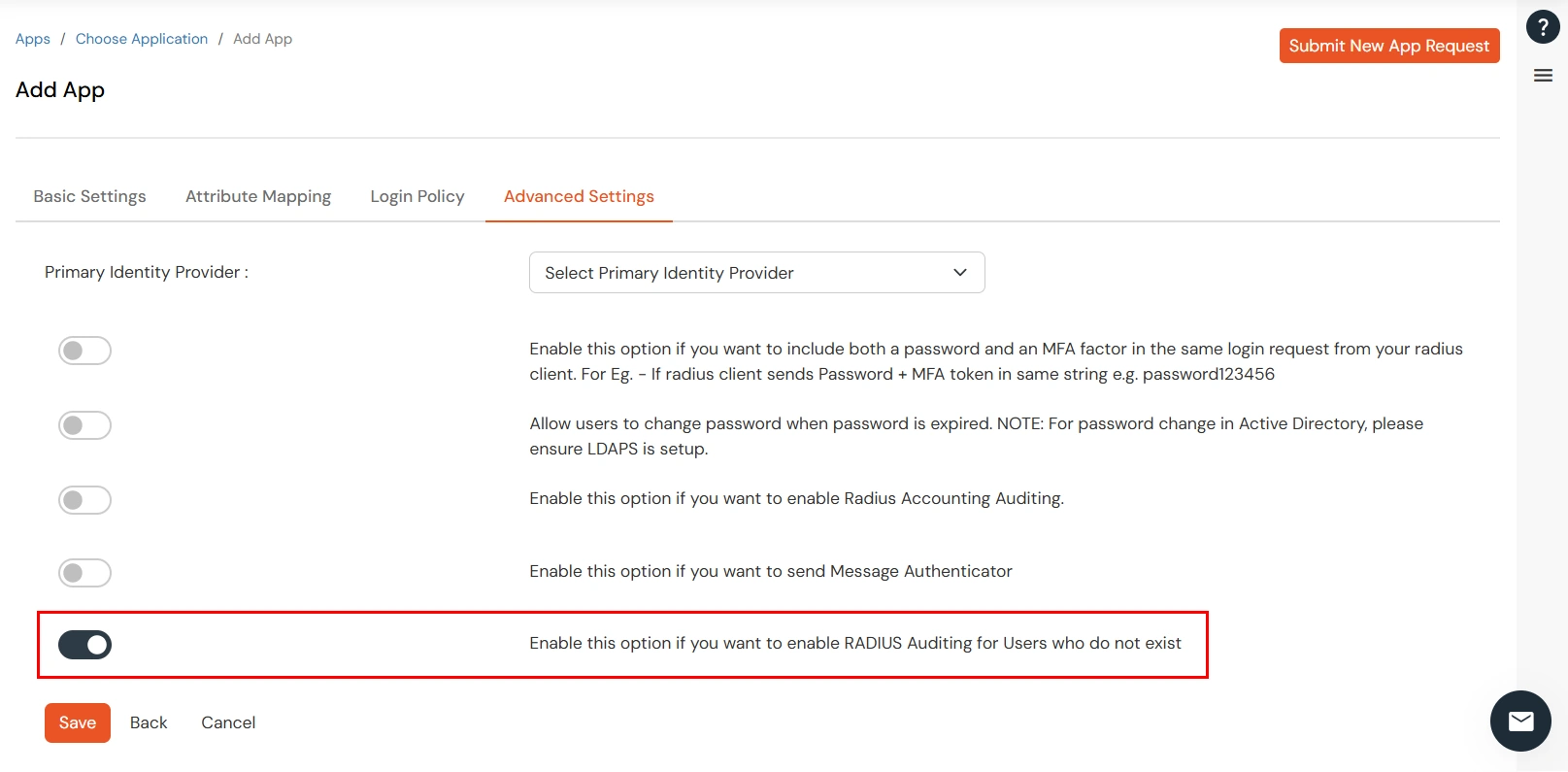The width and height of the screenshot is (1568, 772).
Task: Switch to the Advanced Settings tab
Action: tap(578, 195)
